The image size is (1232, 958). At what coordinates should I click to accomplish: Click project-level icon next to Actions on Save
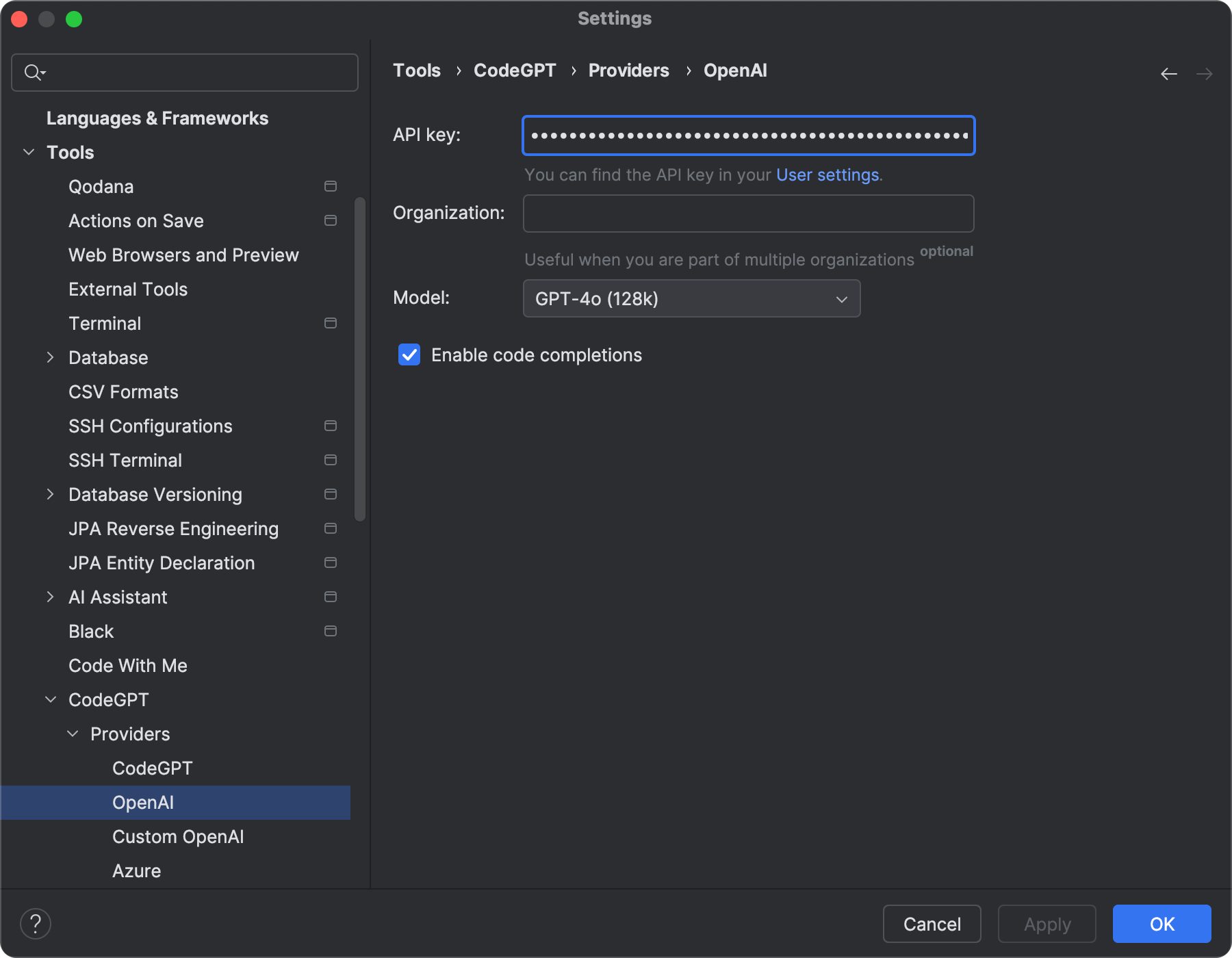coord(330,220)
